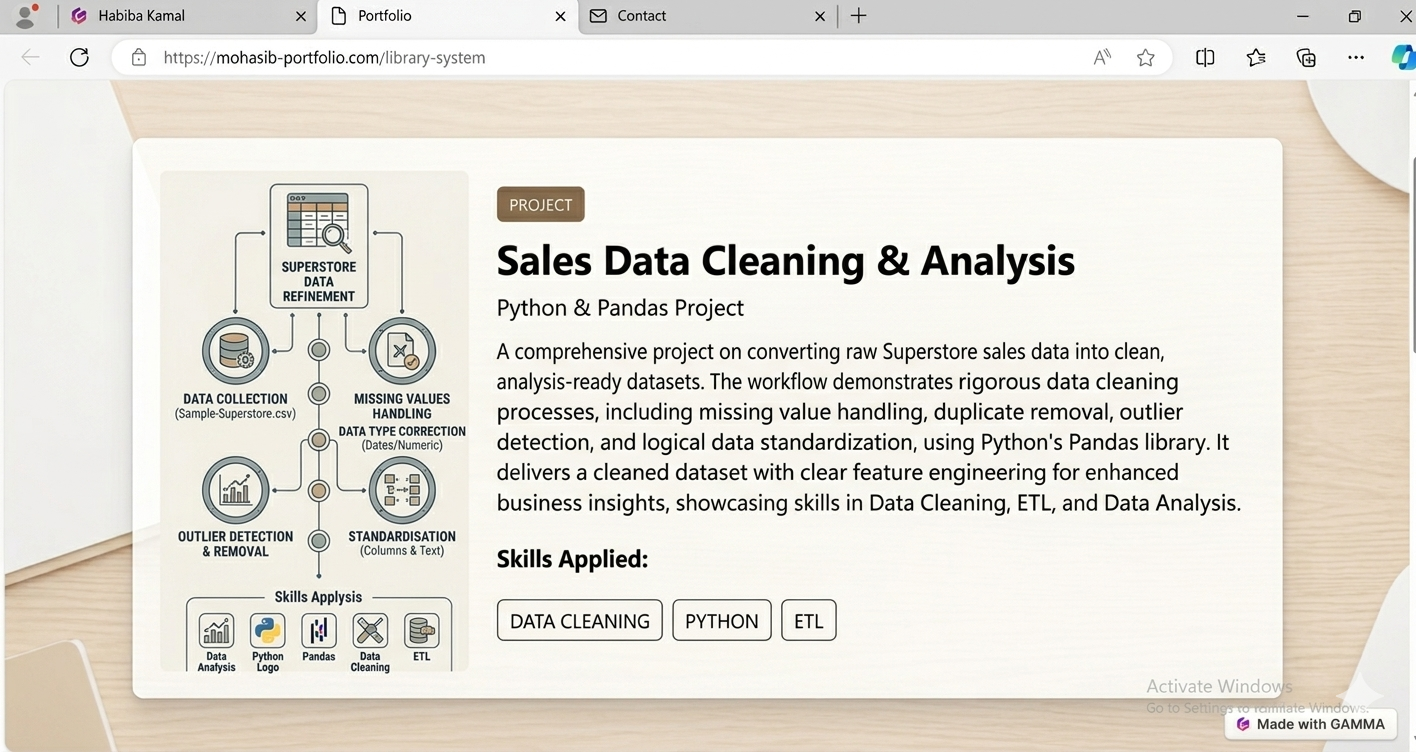Click the Made with GAMMA badge
Image resolution: width=1416 pixels, height=752 pixels.
[x=1310, y=724]
